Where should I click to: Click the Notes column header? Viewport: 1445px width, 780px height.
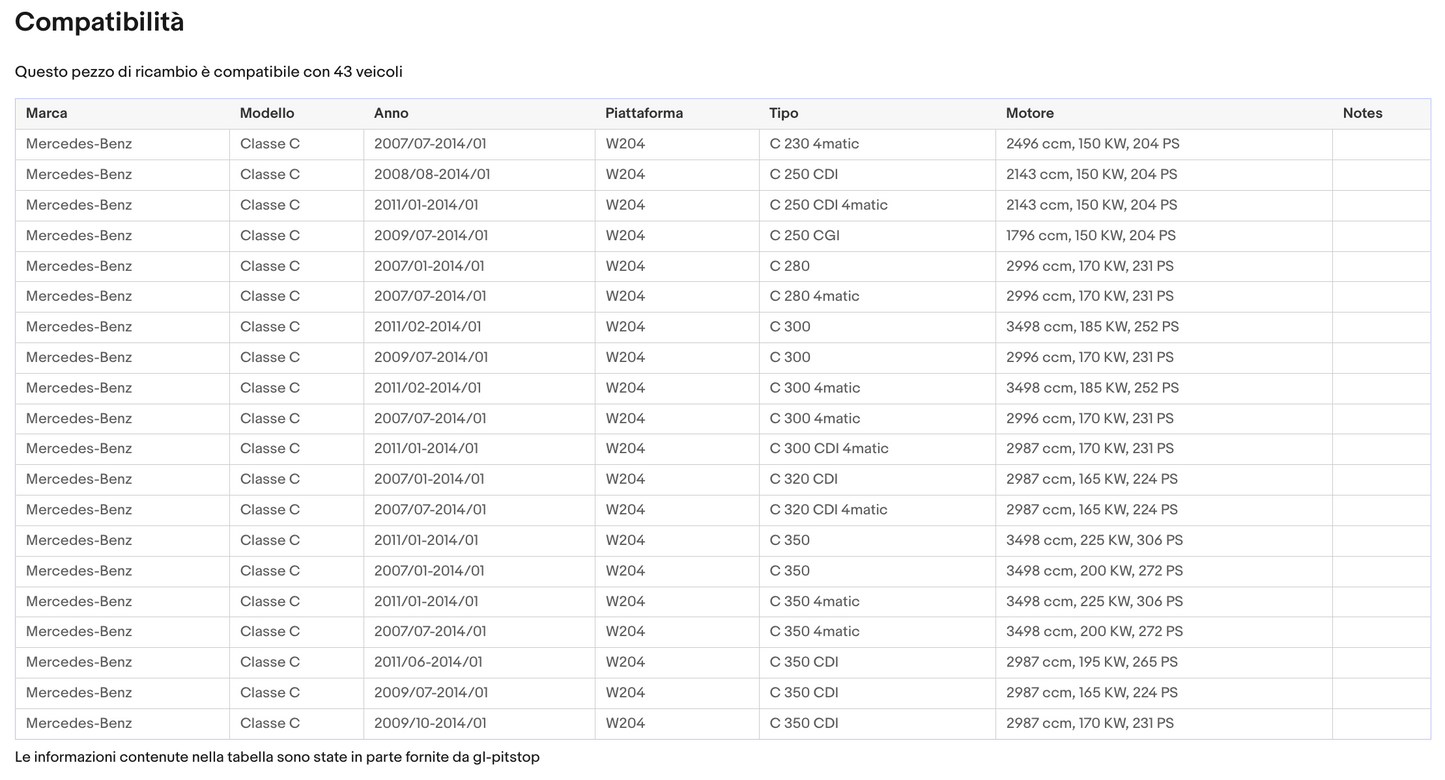click(x=1362, y=113)
